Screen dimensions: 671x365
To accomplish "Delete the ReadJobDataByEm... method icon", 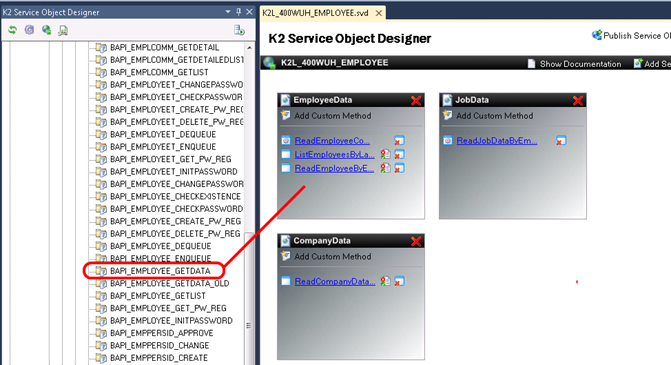I will [561, 141].
